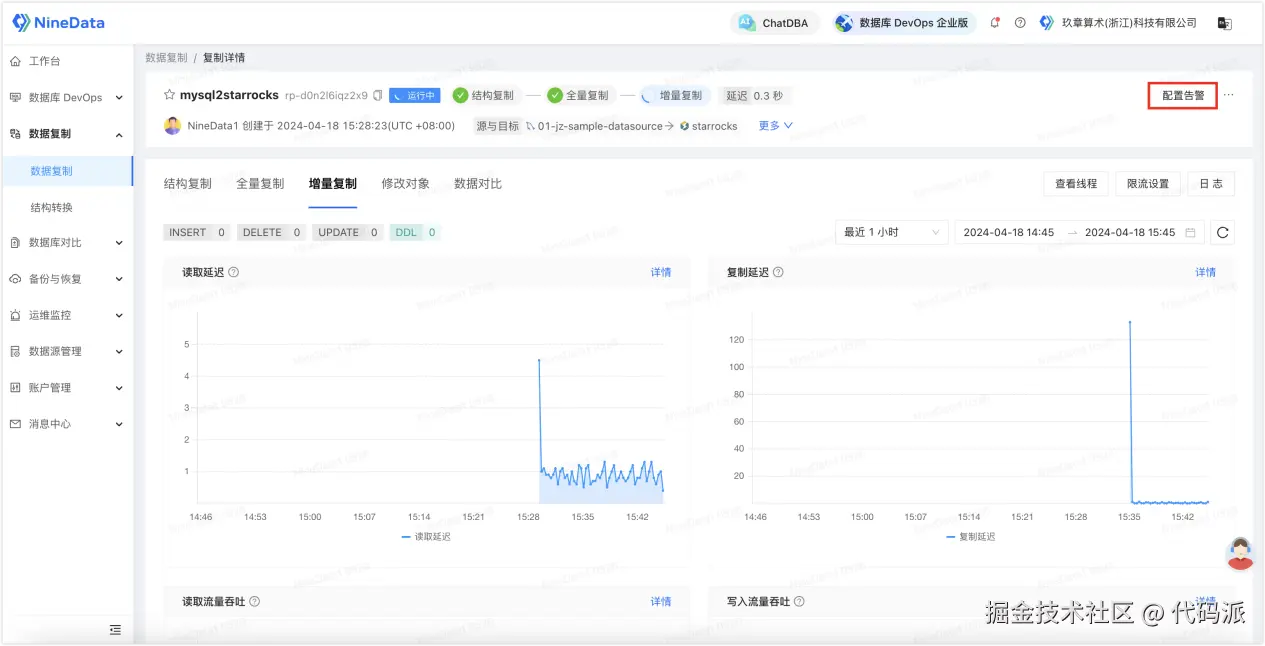Open 详情 for 读取延迟 chart
Image resolution: width=1265 pixels, height=646 pixels.
661,272
